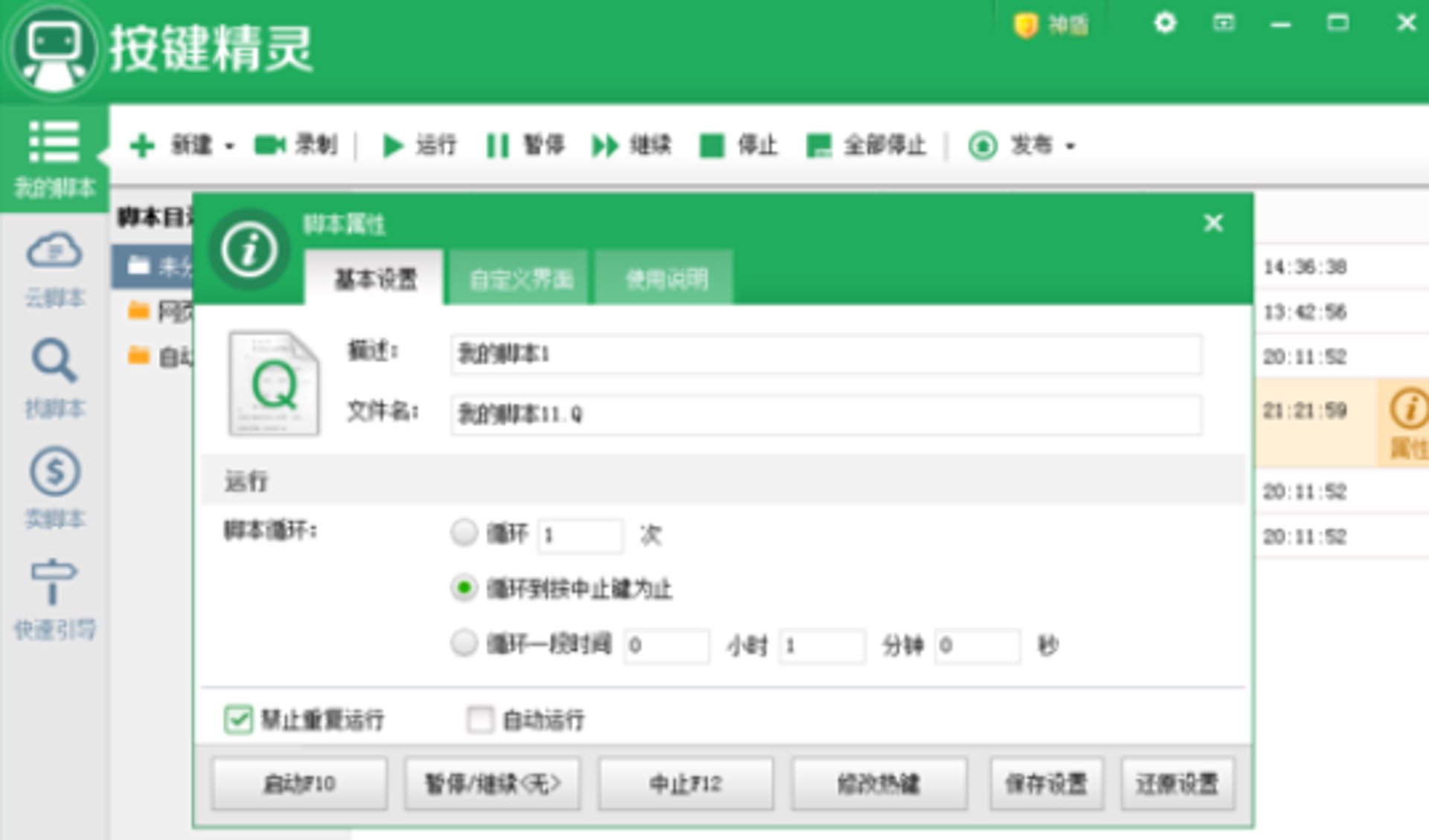1429x840 pixels.
Task: Expand the 新建 dropdown arrow
Action: (229, 146)
